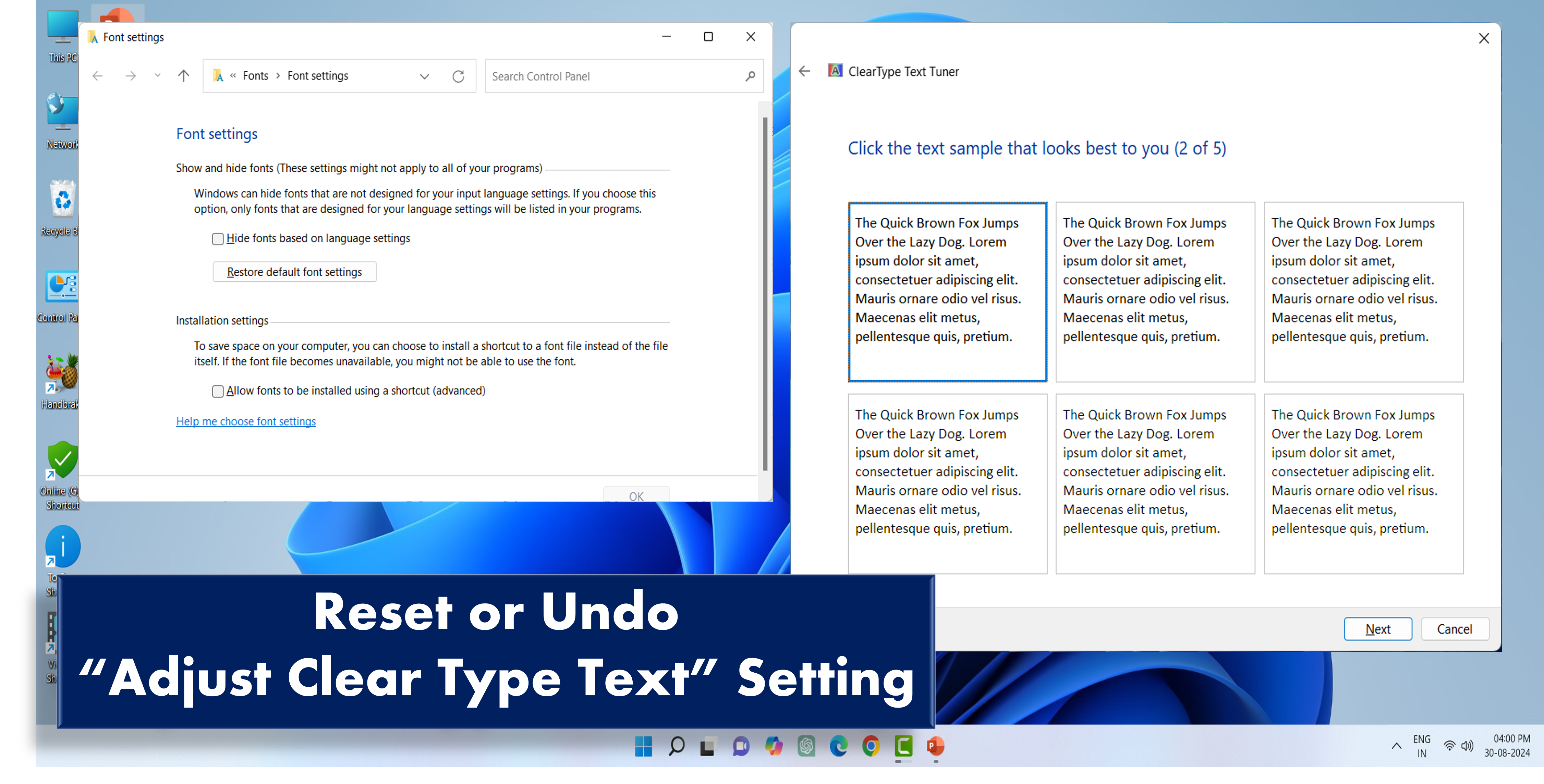
Task: Launch the Chat app from the taskbar
Action: click(741, 746)
